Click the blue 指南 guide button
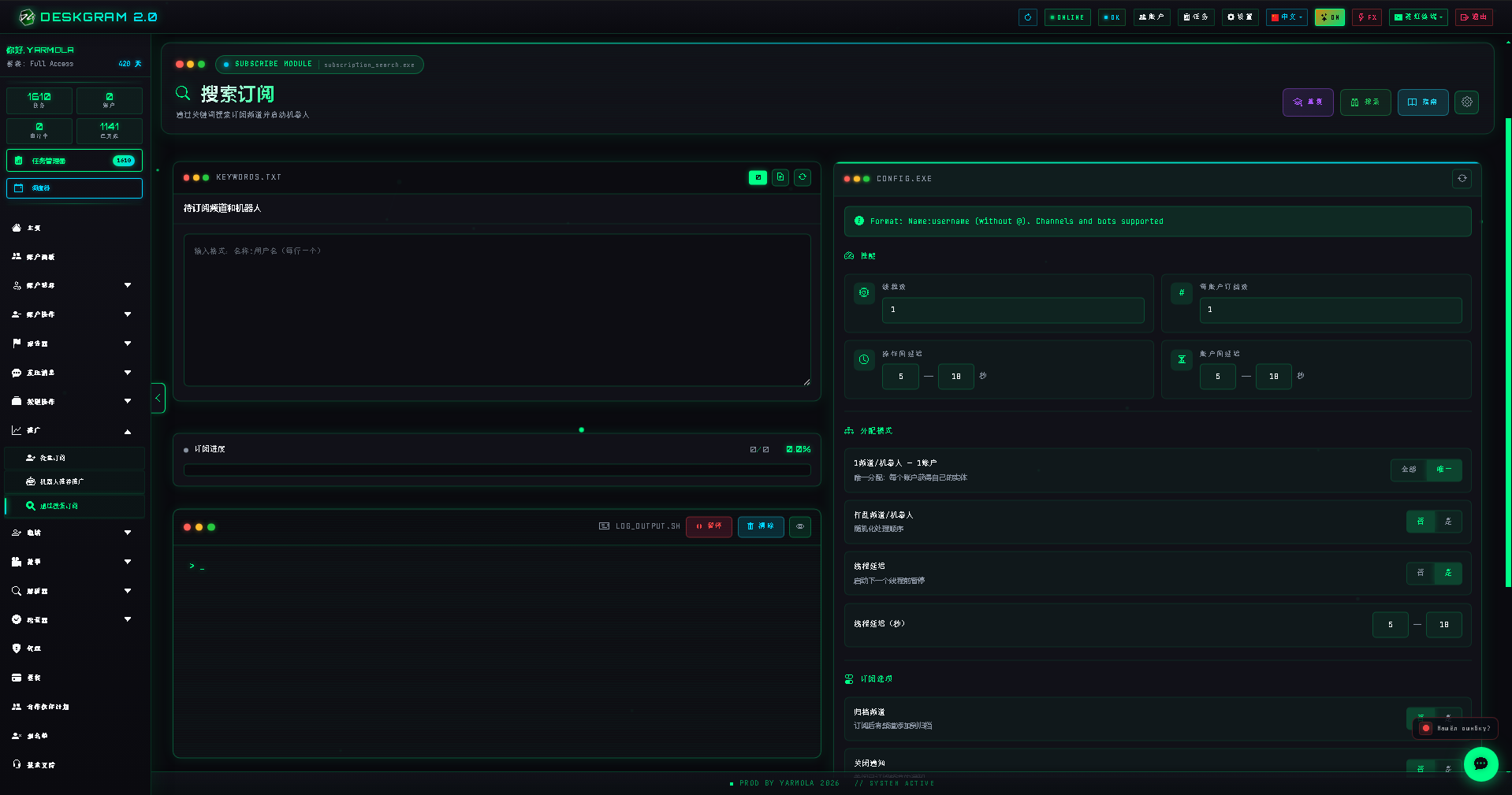 click(1423, 102)
